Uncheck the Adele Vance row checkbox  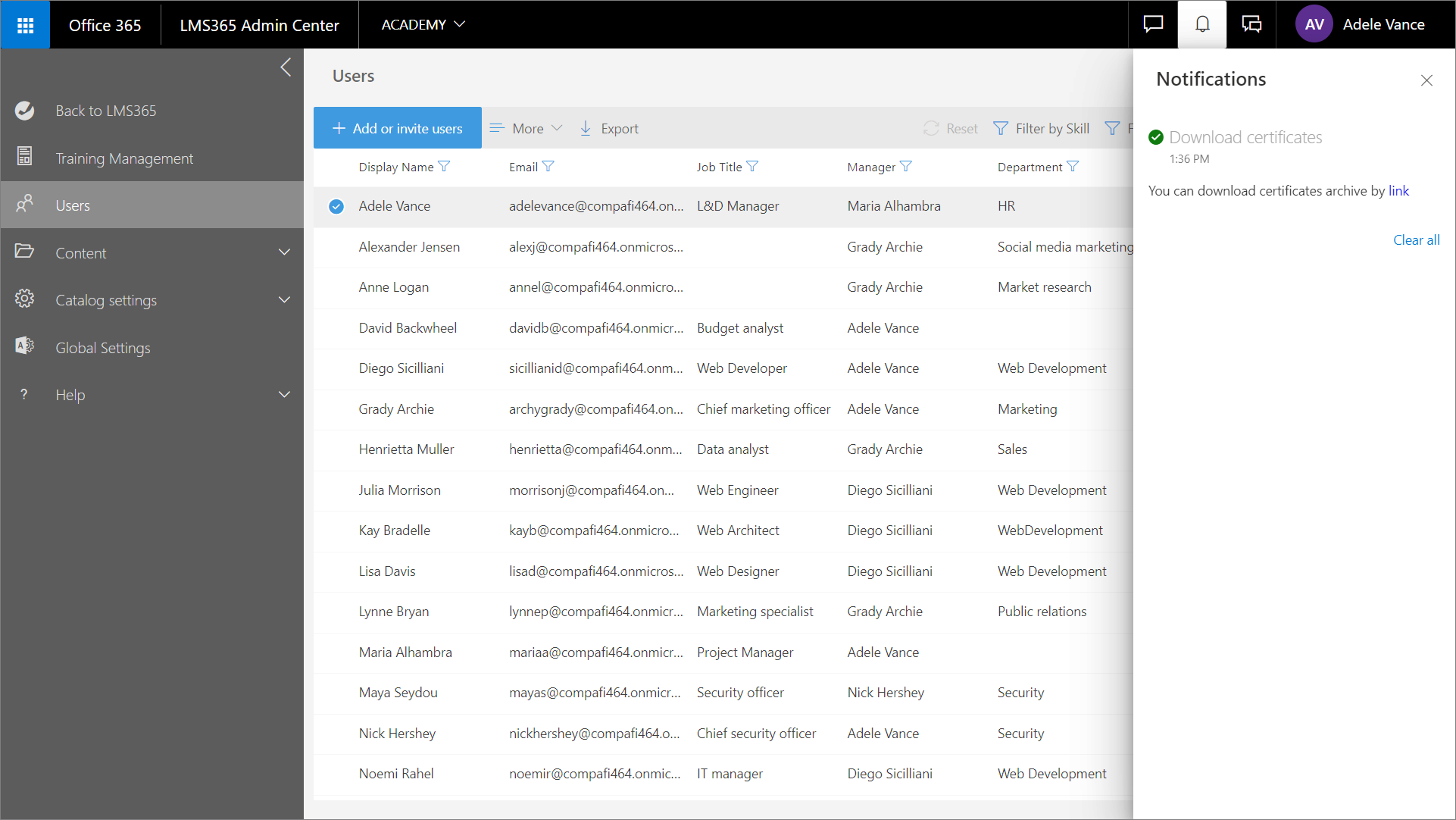coord(336,206)
